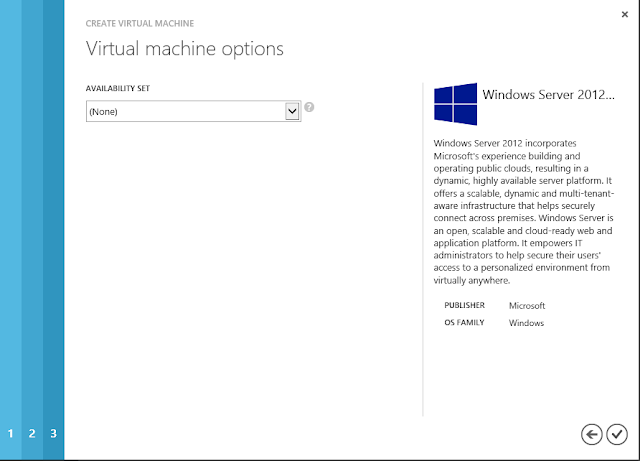Close the Create Virtual Machine dialog
Viewport: 640px width, 461px height.
pyautogui.click(x=624, y=15)
